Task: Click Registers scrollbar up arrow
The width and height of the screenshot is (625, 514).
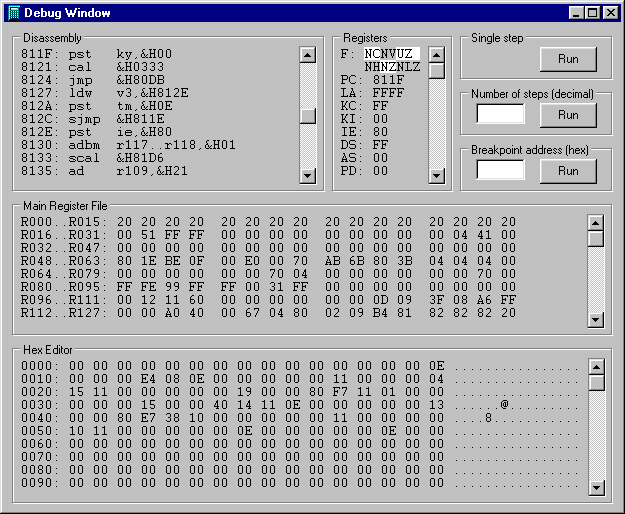Action: [x=436, y=54]
